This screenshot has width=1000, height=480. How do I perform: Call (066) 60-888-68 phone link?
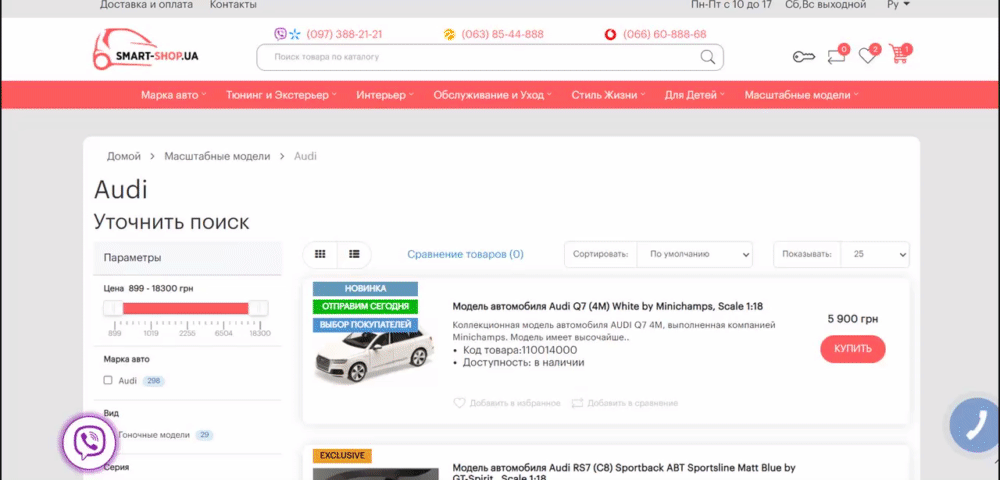click(x=665, y=34)
